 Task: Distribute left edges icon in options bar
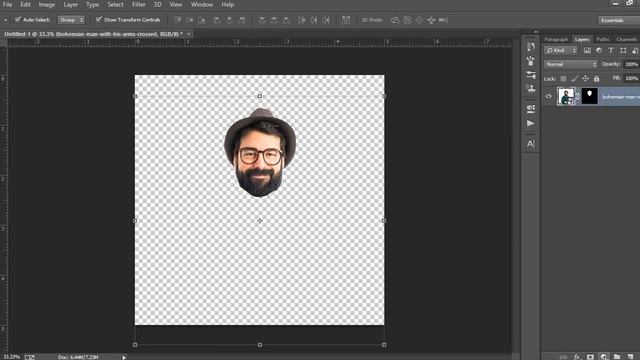click(302, 20)
